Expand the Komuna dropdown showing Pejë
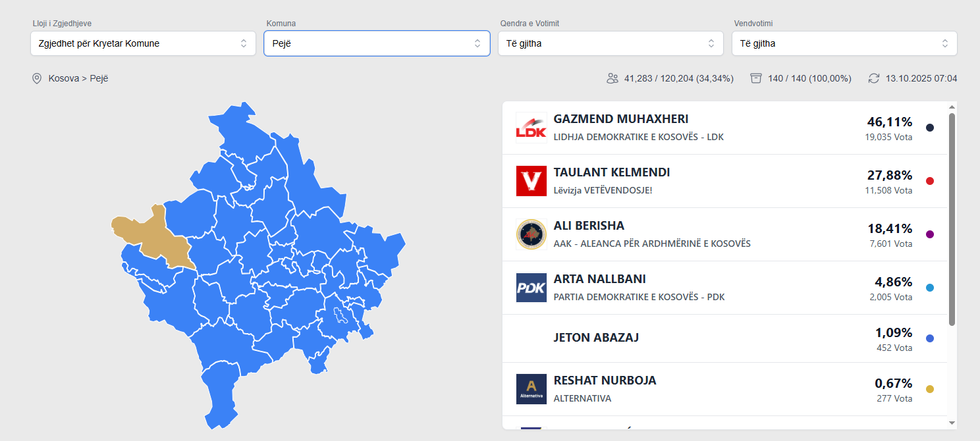Screen dimensions: 980x441 pos(377,44)
